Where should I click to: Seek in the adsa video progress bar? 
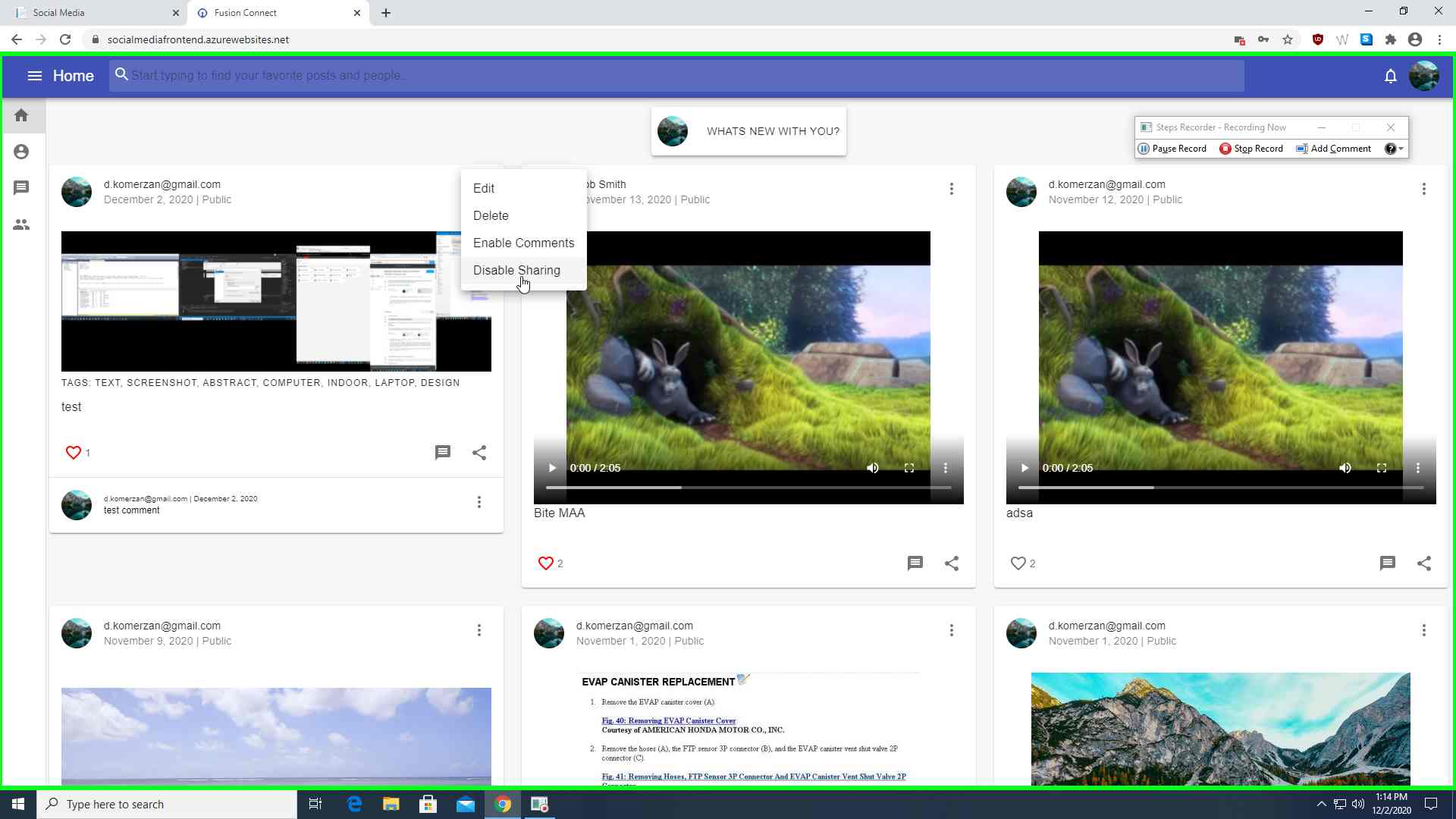coord(1221,488)
